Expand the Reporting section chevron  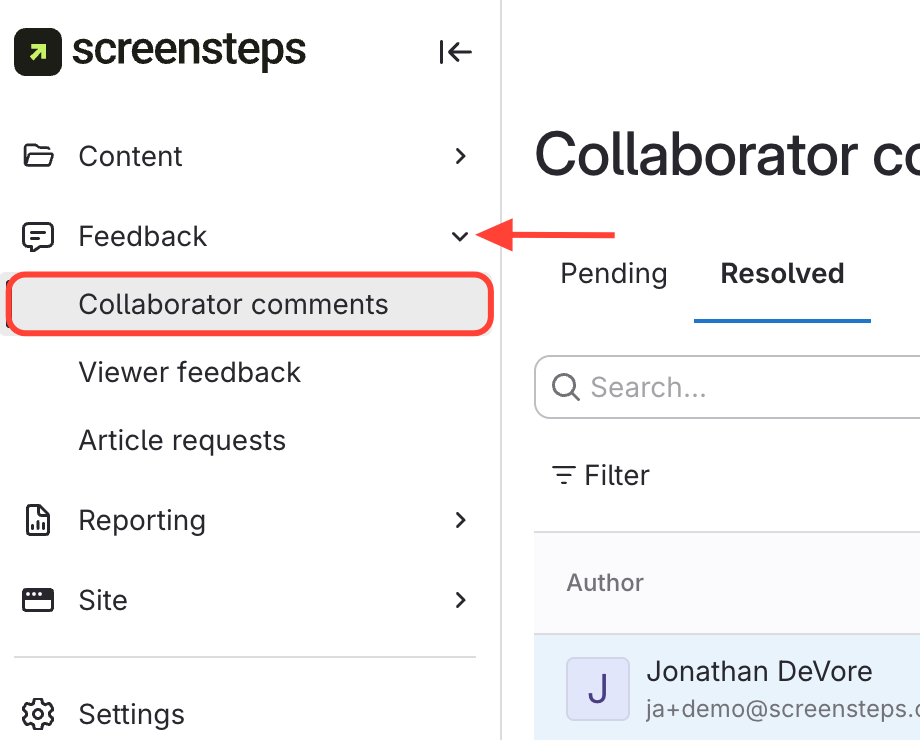pos(460,520)
